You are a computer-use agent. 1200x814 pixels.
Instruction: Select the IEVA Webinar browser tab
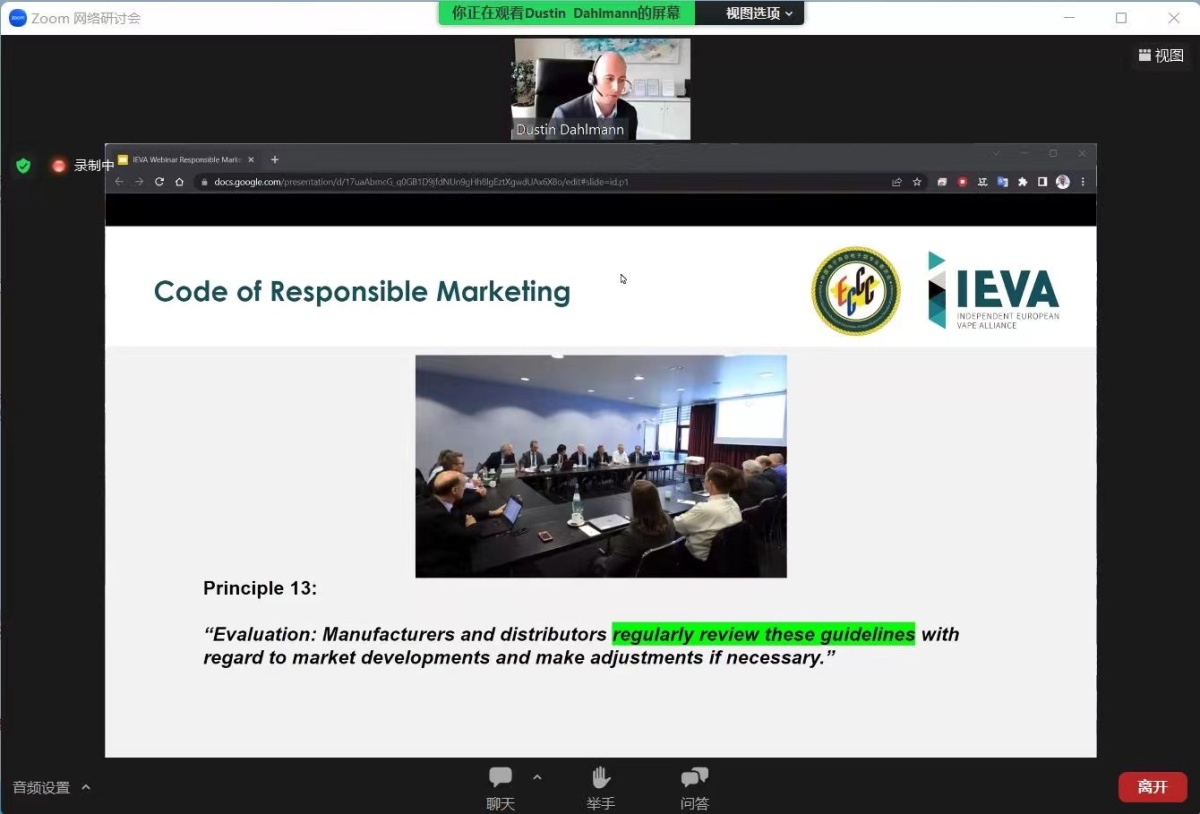[185, 159]
